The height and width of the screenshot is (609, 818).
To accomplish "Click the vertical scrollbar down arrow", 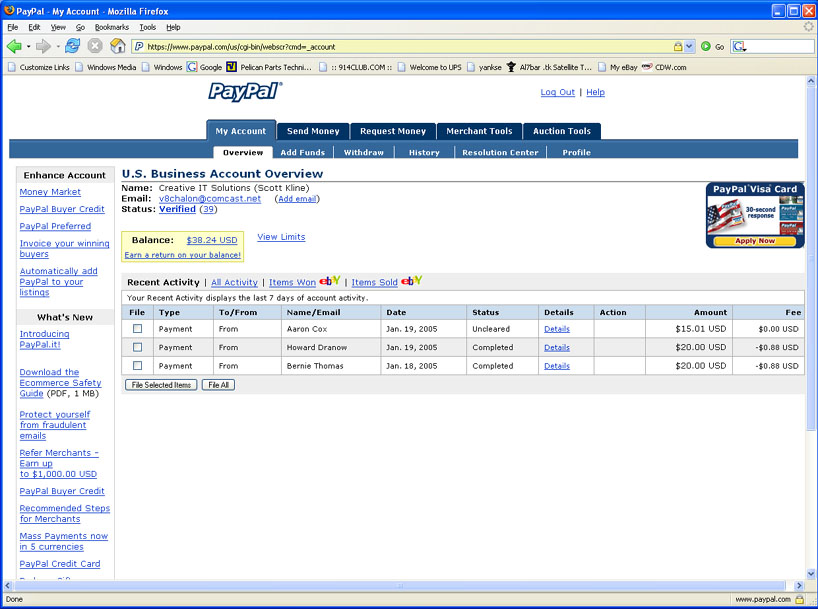I will (x=811, y=574).
